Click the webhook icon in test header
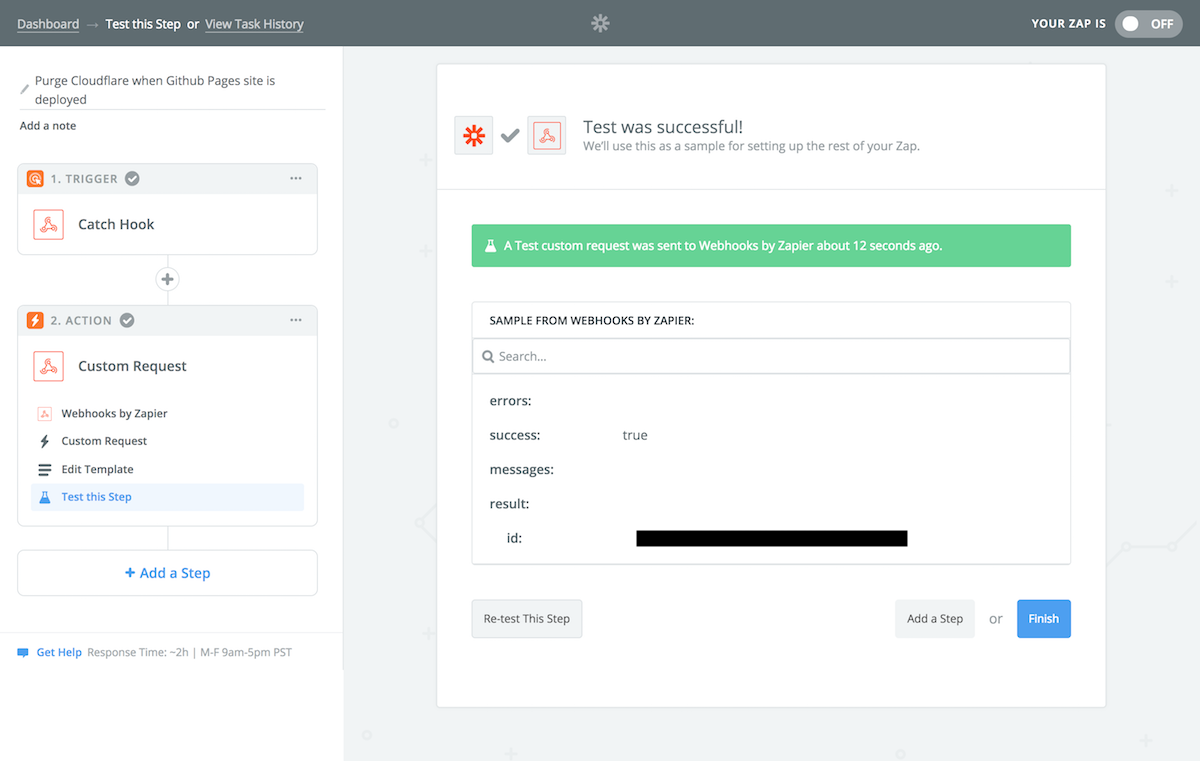The width and height of the screenshot is (1200, 761). click(546, 136)
